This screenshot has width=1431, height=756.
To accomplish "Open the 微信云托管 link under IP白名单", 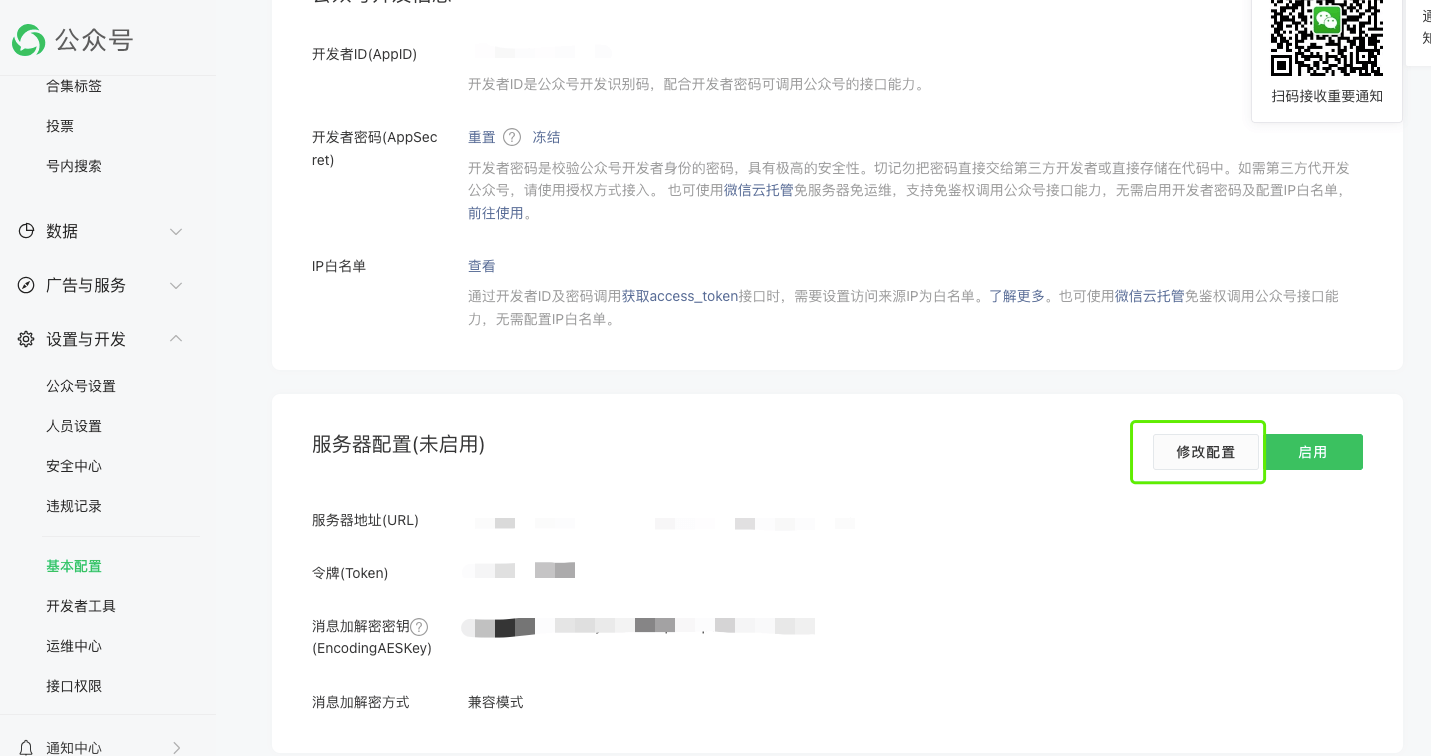I will point(1150,296).
